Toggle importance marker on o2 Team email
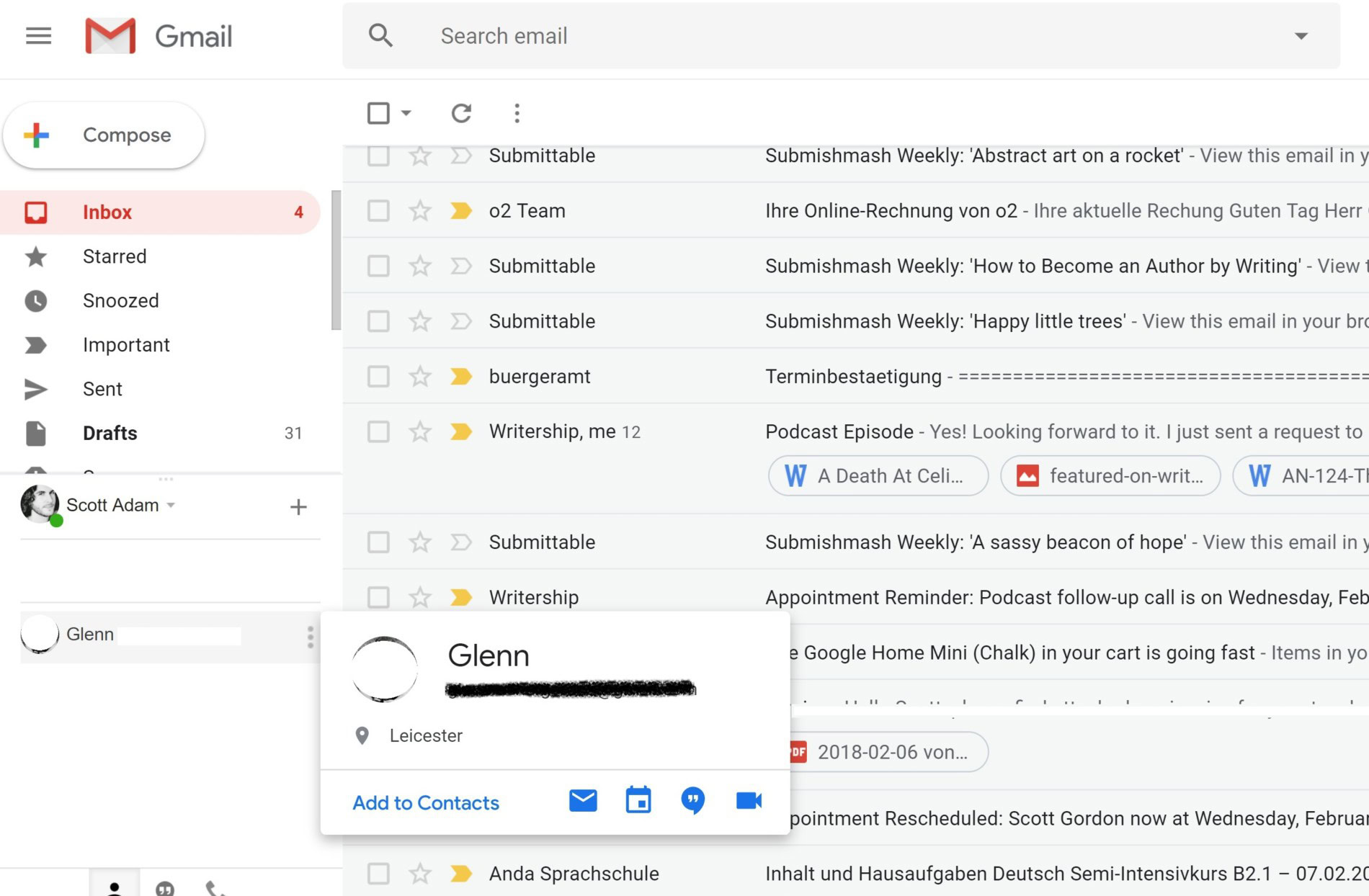The image size is (1369, 896). click(461, 211)
